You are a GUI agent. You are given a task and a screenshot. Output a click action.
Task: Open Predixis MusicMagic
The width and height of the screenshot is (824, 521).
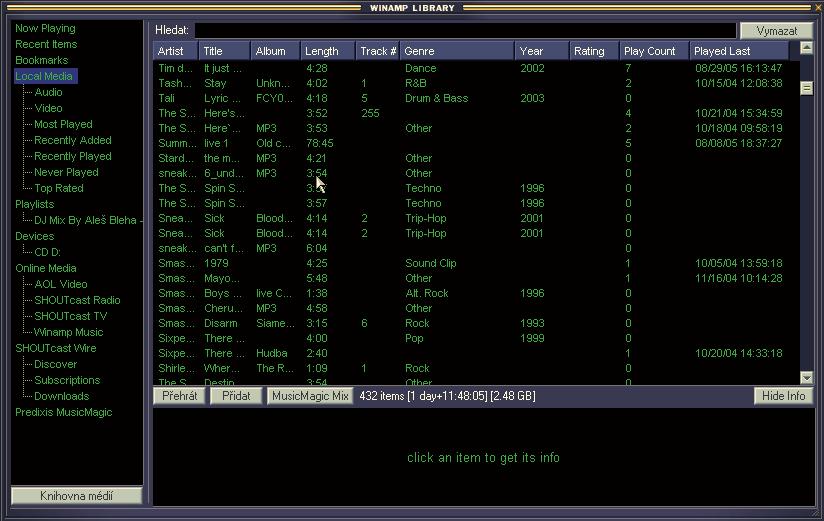[64, 412]
